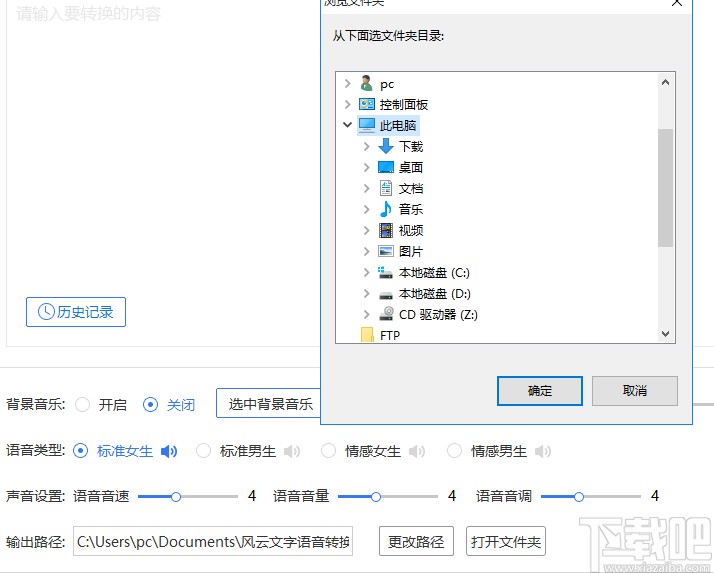
Task: Confirm folder selection with 确定
Action: (x=540, y=391)
